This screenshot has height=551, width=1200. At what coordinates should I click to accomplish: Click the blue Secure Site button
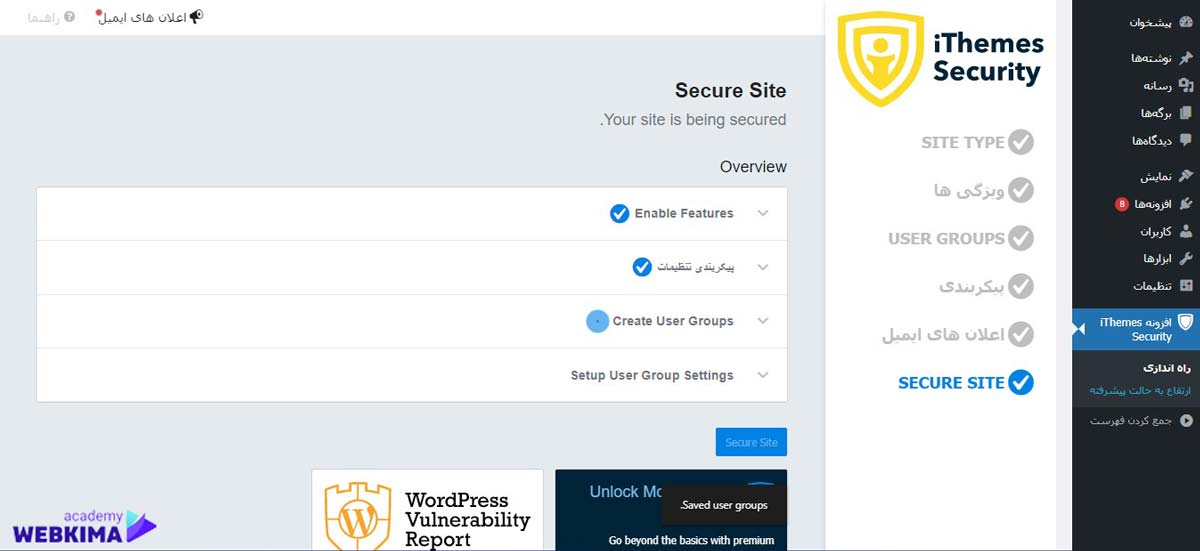tap(751, 442)
